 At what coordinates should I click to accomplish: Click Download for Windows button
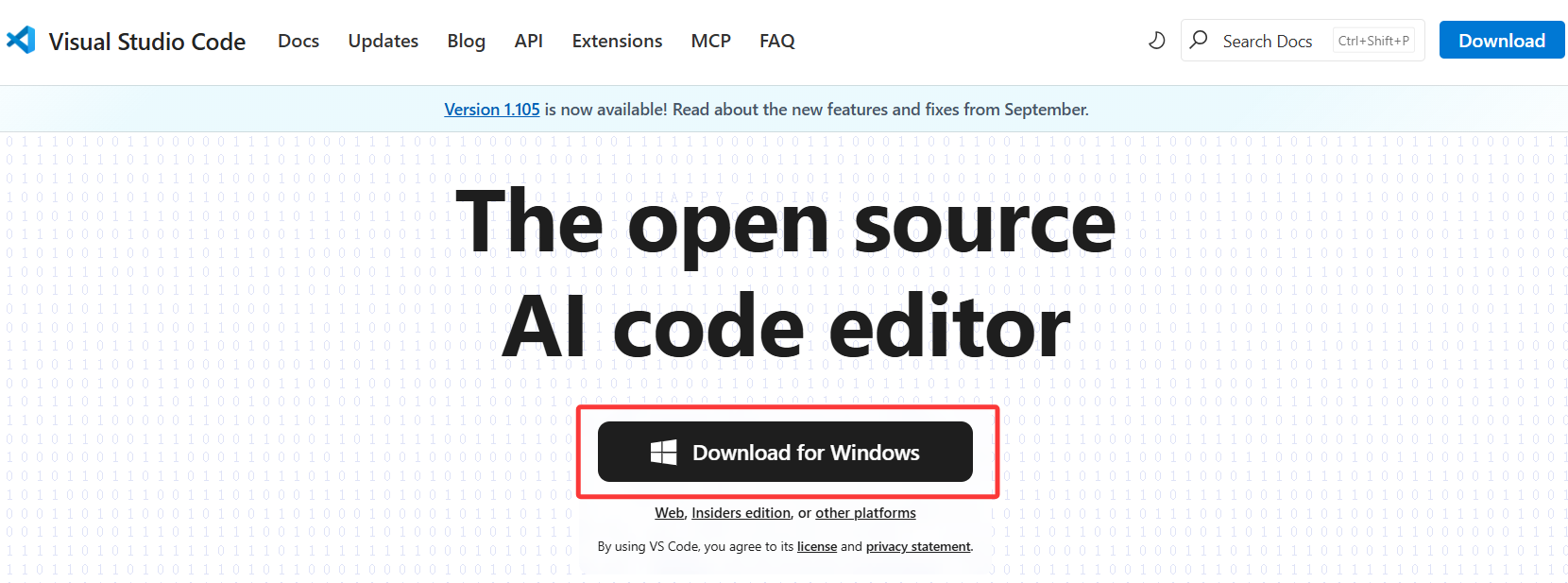785,452
